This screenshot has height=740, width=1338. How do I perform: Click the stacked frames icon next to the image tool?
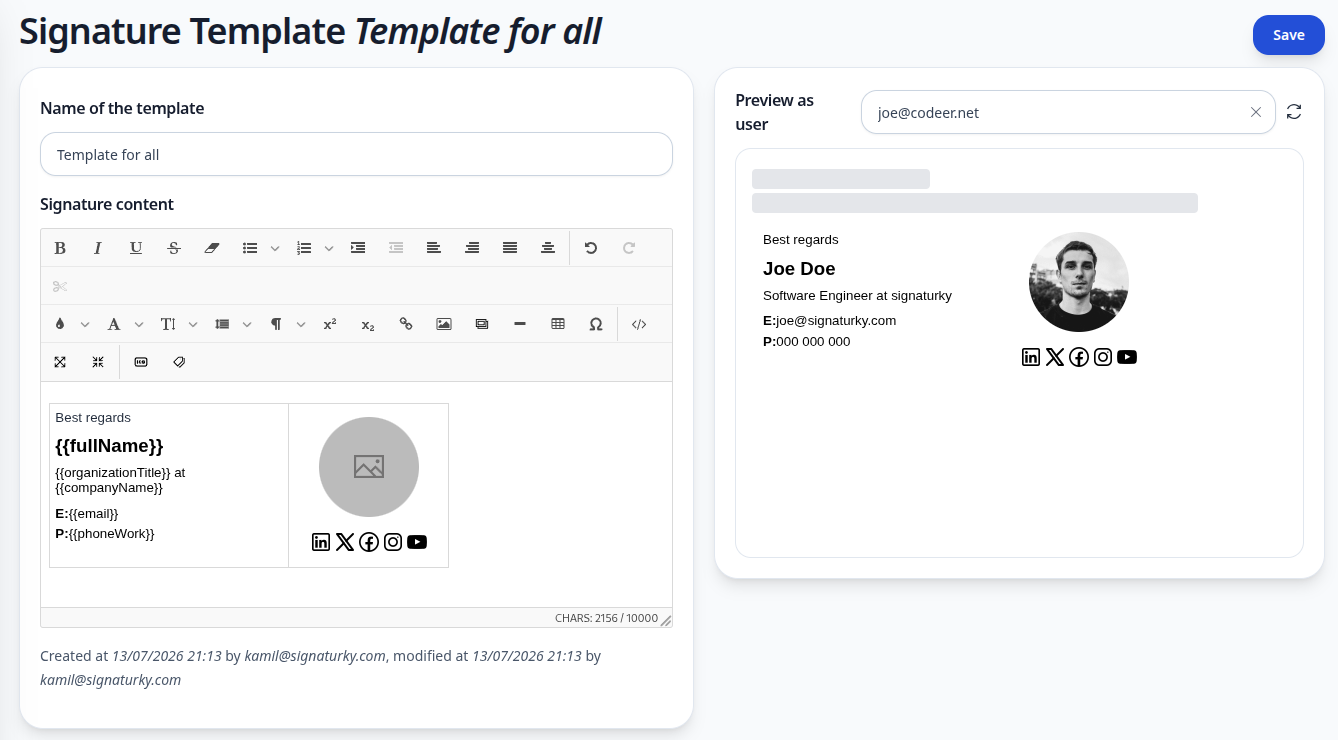click(x=482, y=324)
